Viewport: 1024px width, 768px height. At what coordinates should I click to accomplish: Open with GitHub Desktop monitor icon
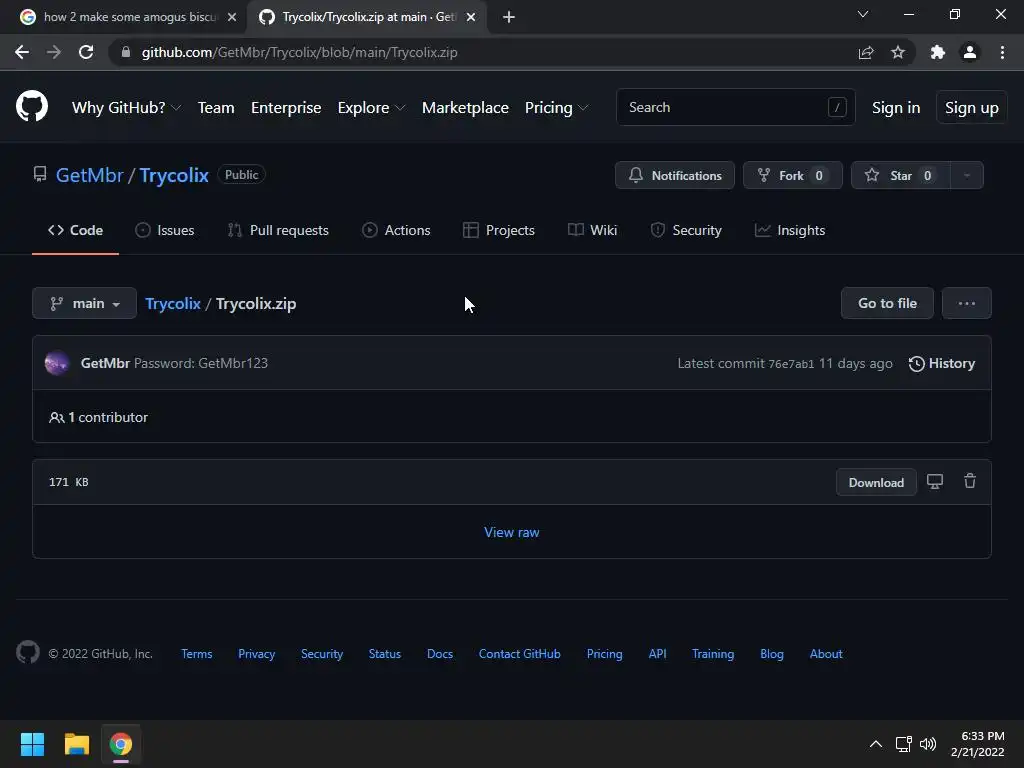(x=935, y=482)
